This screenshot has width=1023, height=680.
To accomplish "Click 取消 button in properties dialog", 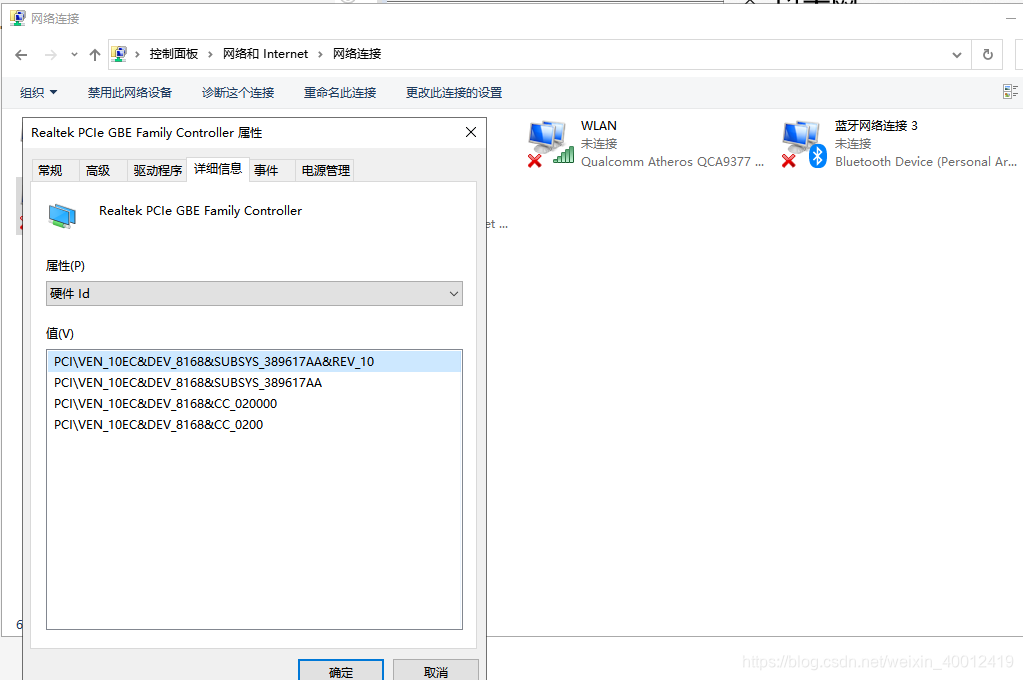I will point(436,671).
